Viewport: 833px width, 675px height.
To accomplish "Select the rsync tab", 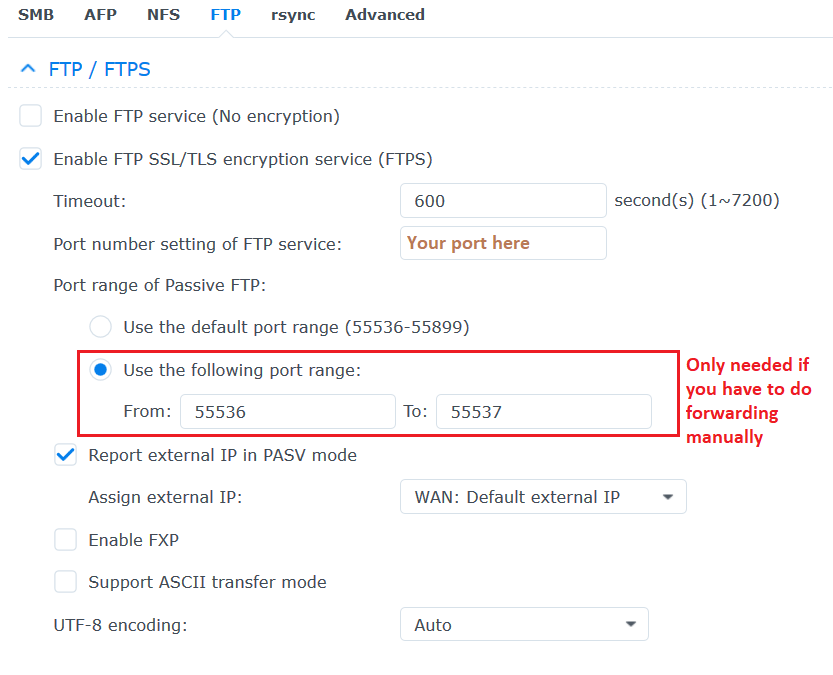I will pyautogui.click(x=293, y=15).
